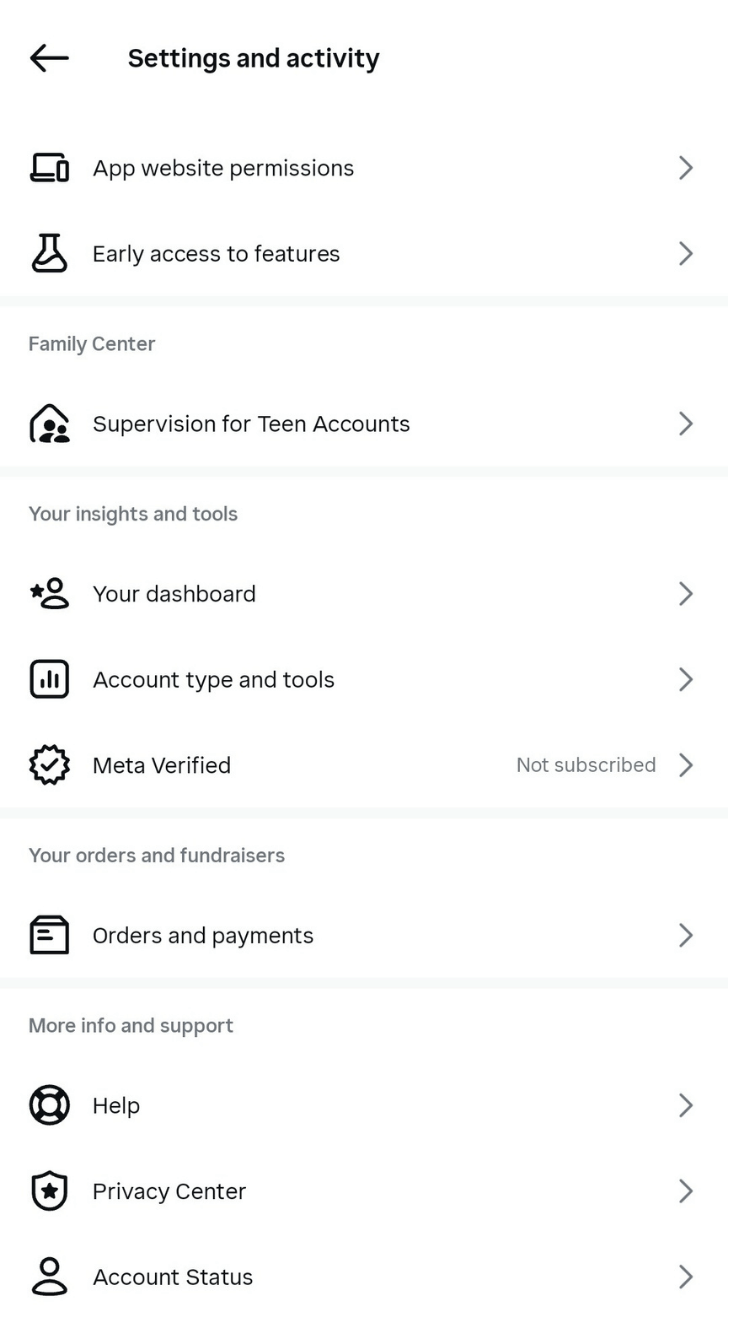Tap the Supervision house icon

[49, 424]
